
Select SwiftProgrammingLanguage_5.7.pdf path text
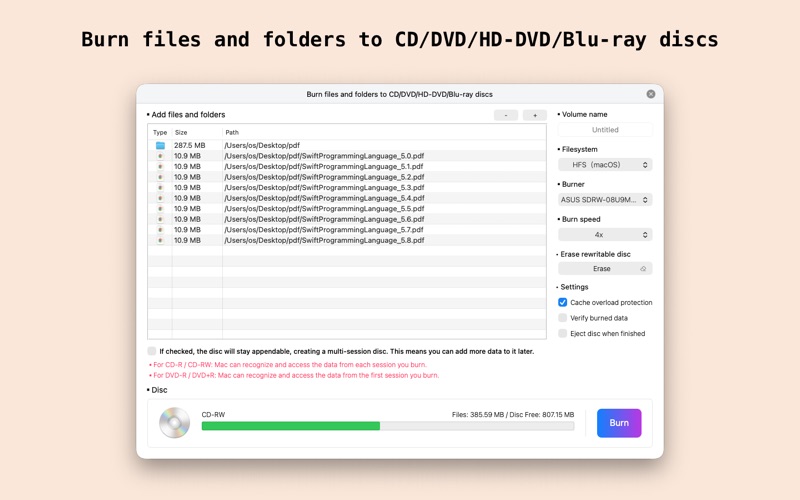[x=324, y=230]
